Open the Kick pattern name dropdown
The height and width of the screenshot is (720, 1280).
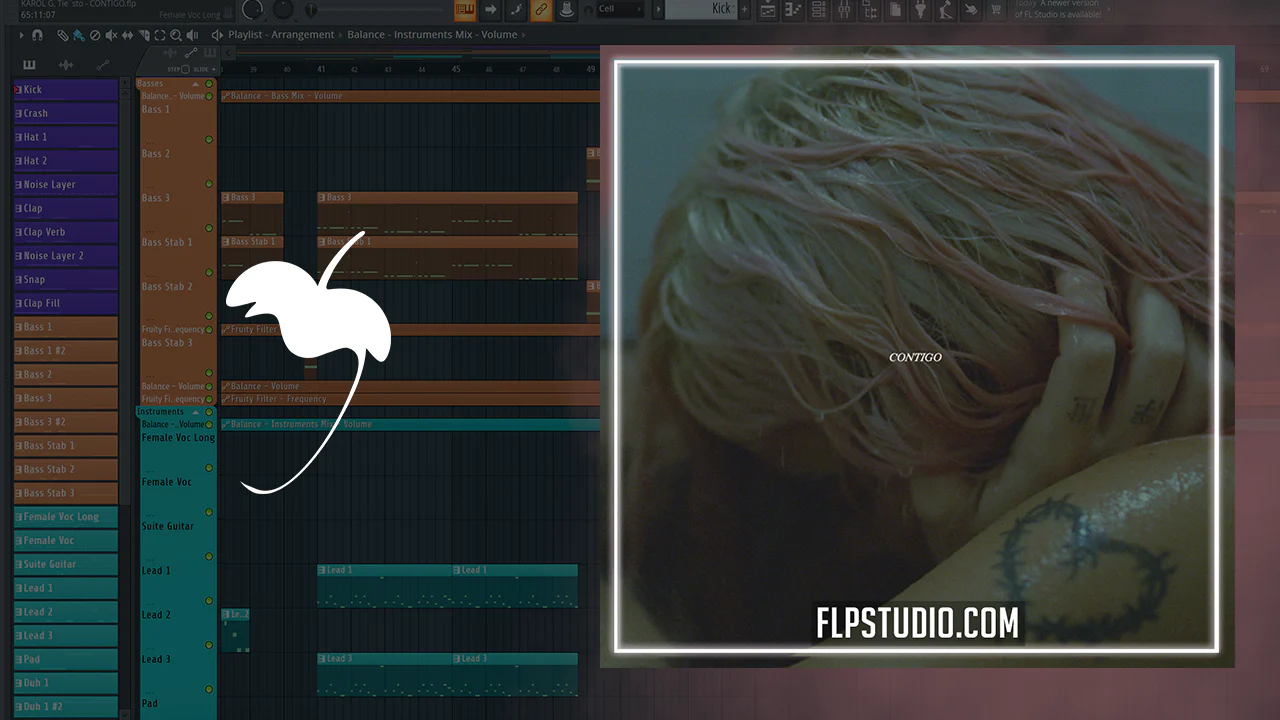coord(700,9)
